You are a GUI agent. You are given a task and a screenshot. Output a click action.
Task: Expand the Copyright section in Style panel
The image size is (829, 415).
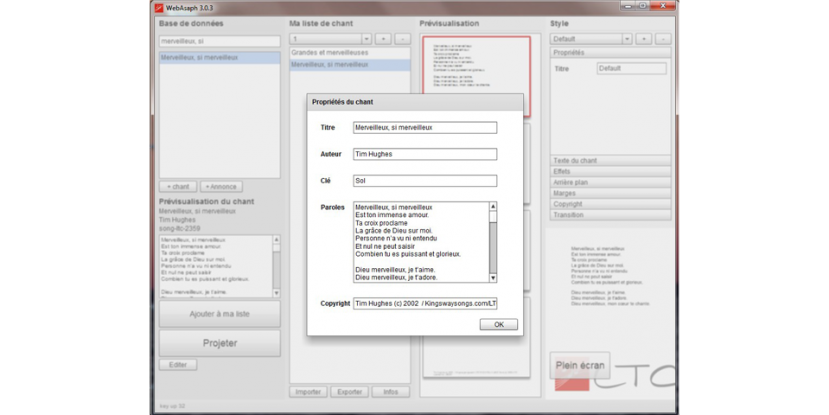pyautogui.click(x=610, y=204)
